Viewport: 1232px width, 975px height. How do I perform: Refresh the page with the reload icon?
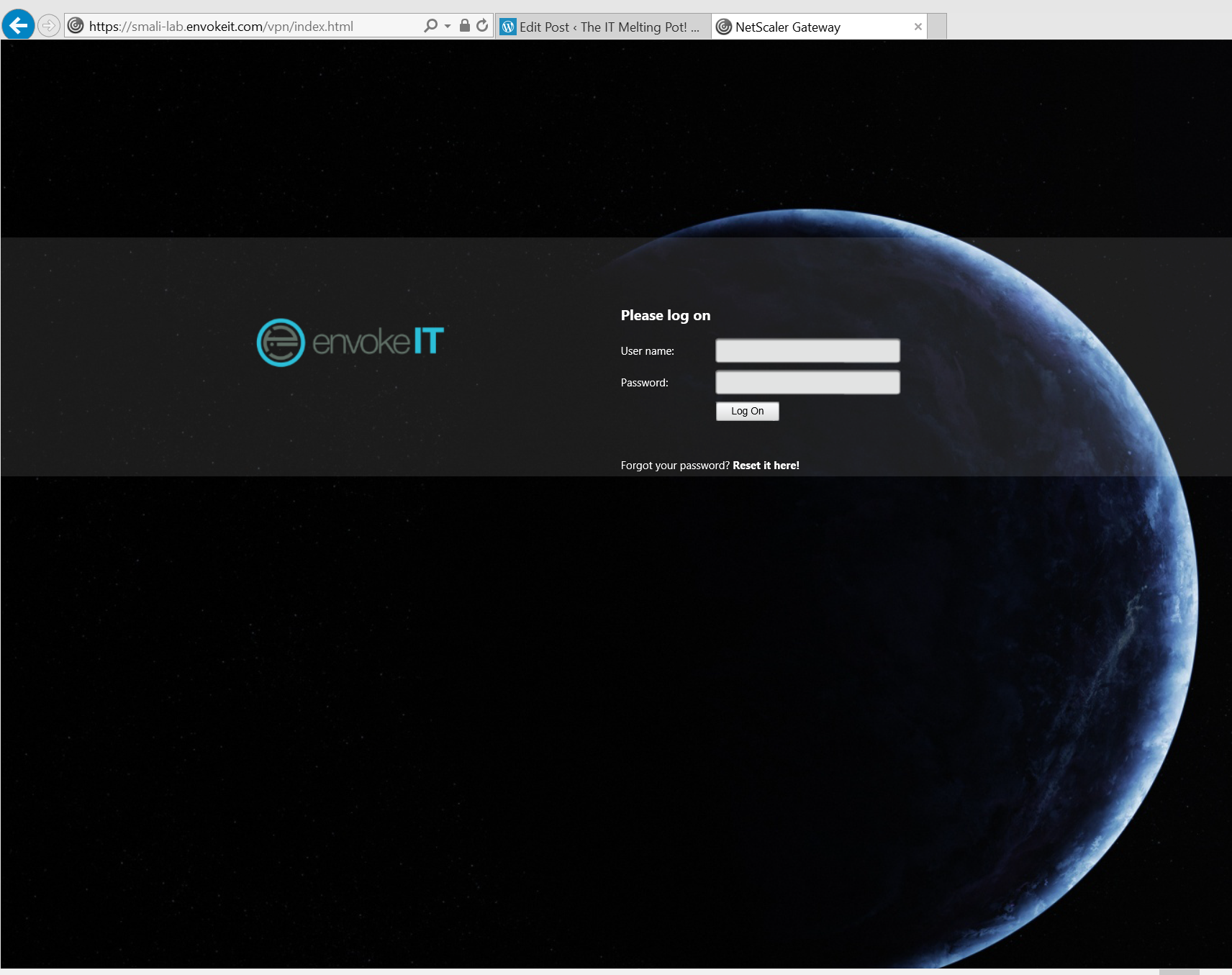tap(482, 26)
